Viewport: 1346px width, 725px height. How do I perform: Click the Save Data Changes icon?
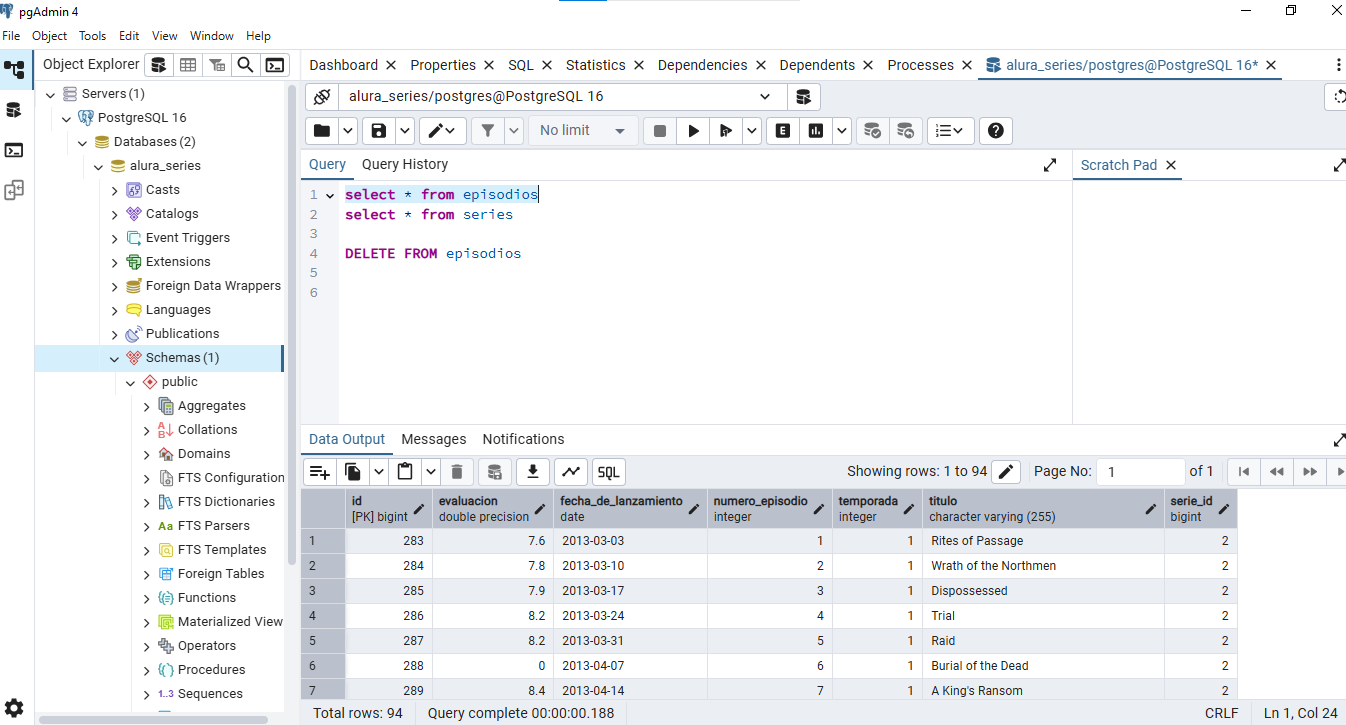(x=495, y=472)
